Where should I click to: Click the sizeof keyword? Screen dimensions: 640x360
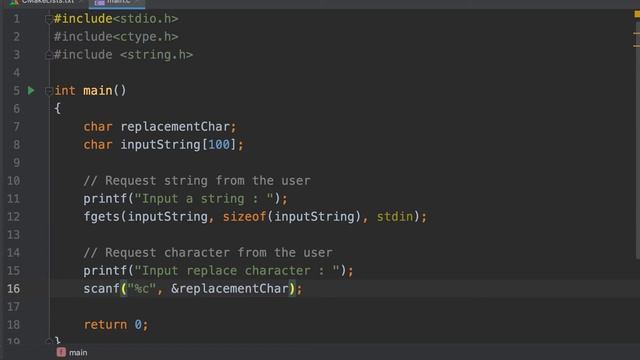click(244, 216)
